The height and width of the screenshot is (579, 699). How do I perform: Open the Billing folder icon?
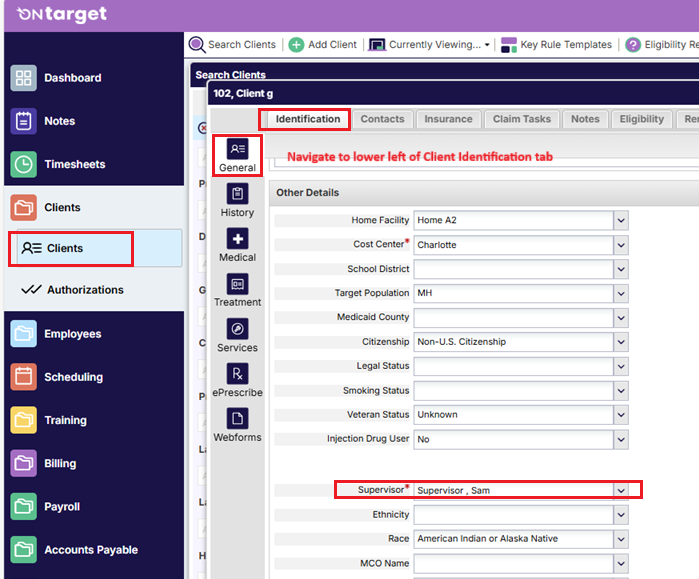(24, 464)
